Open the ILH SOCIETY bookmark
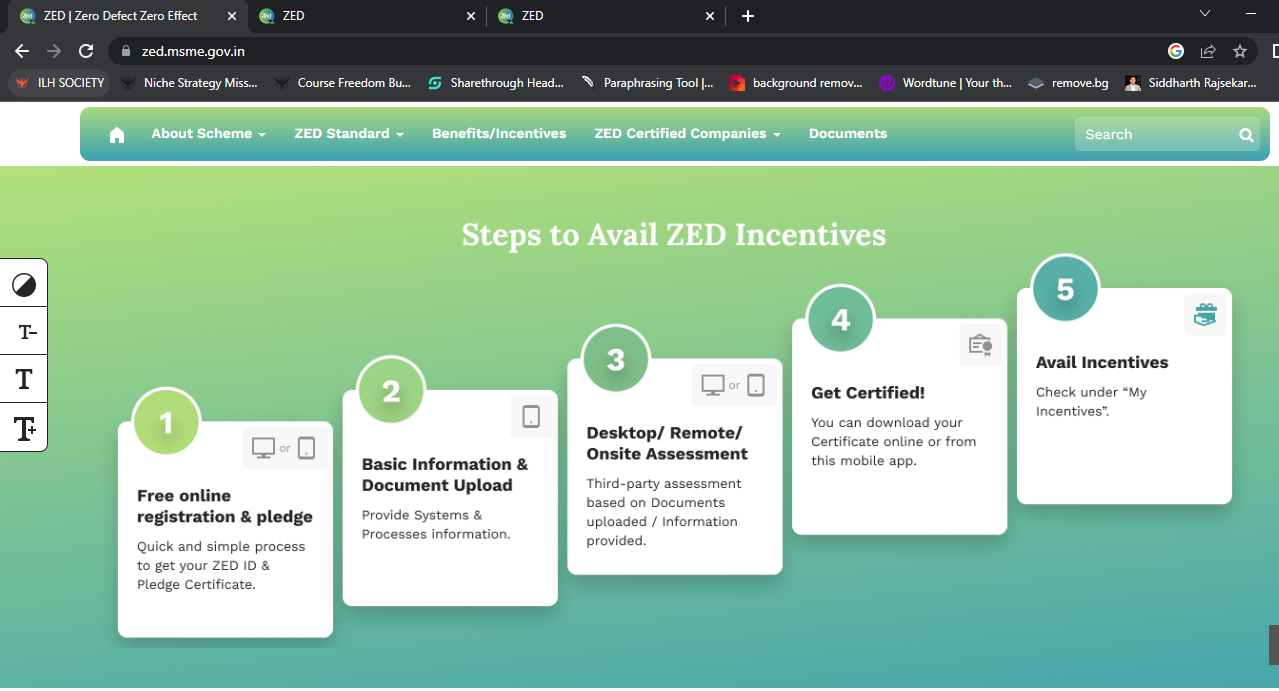This screenshot has height=691, width=1279. (x=59, y=83)
